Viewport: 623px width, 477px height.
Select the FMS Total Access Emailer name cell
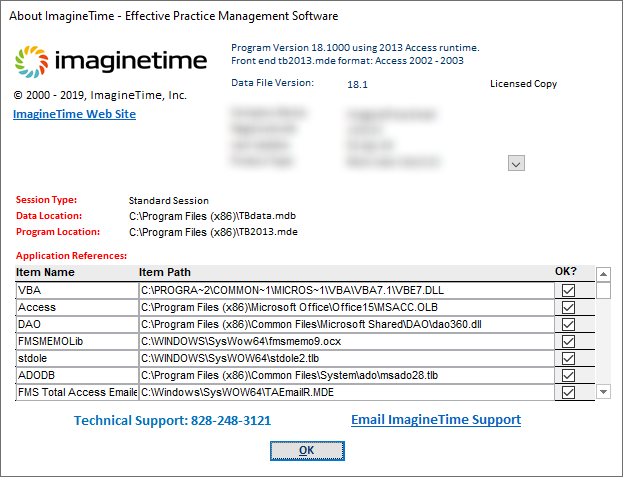click(x=77, y=392)
